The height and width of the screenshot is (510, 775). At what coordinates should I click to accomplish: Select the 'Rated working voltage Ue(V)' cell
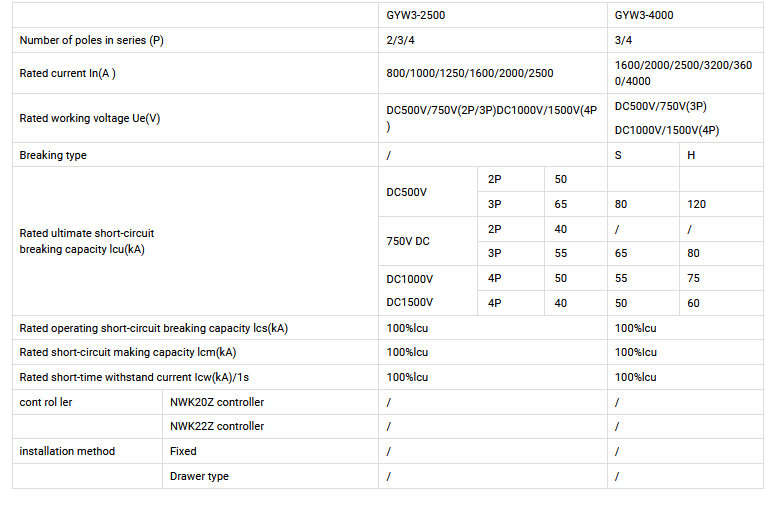click(90, 118)
